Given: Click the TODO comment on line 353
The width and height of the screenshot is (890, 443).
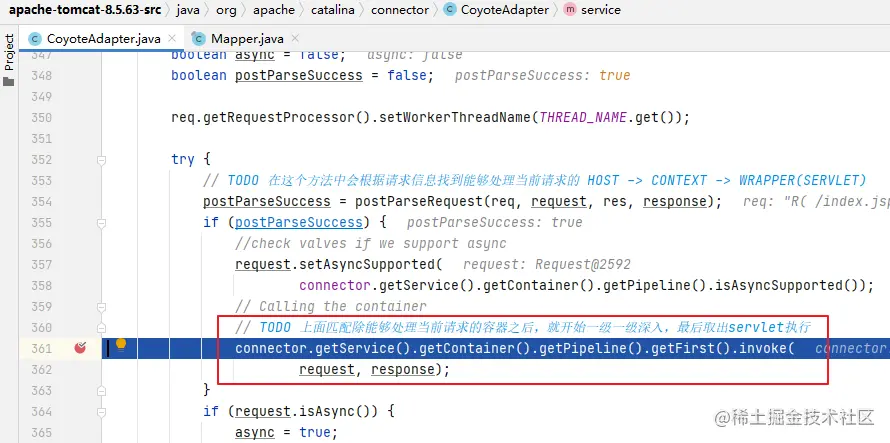Looking at the screenshot, I should tap(535, 180).
